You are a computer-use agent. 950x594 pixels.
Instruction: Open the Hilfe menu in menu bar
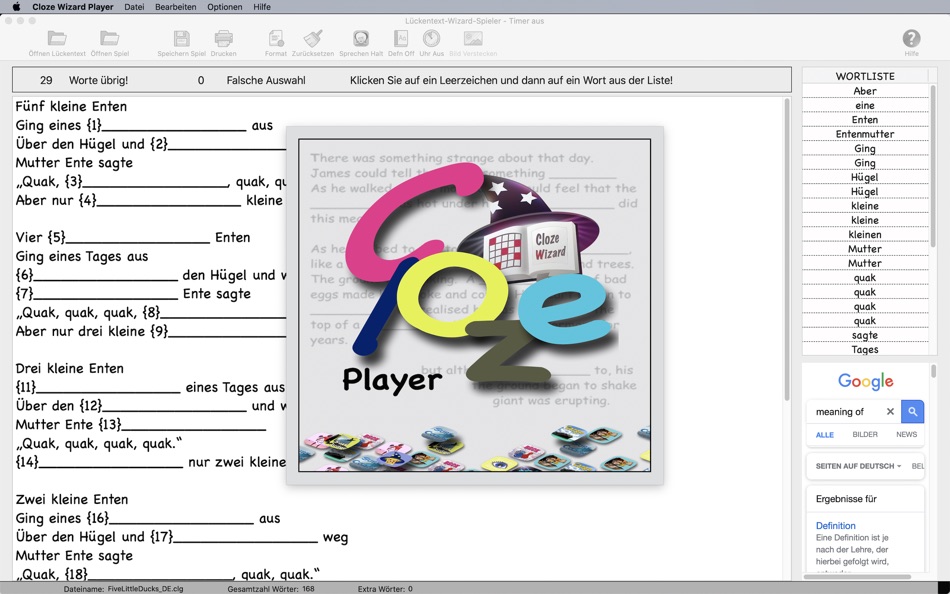[x=262, y=7]
